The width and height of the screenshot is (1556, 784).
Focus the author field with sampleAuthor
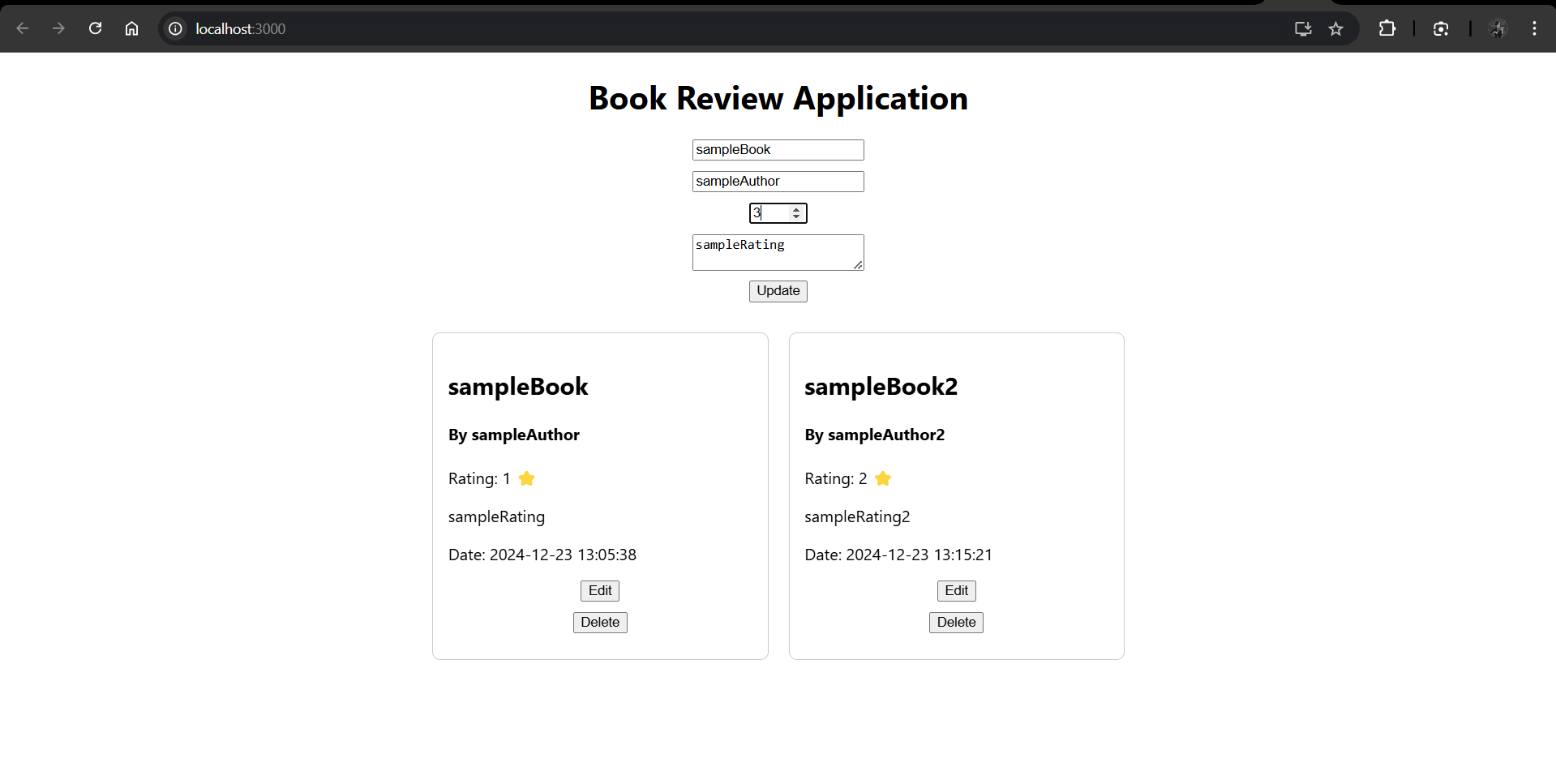(x=778, y=182)
